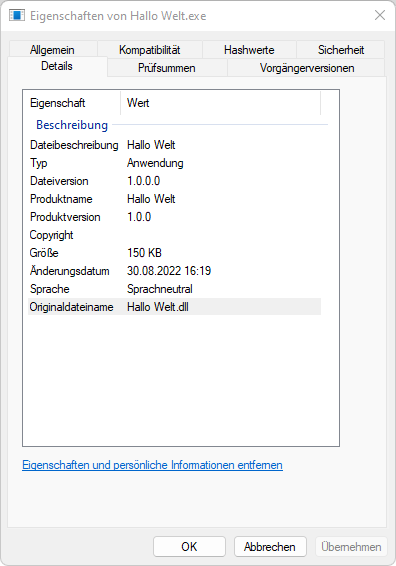
Task: Select the Originaldateiname row
Action: tap(174, 307)
